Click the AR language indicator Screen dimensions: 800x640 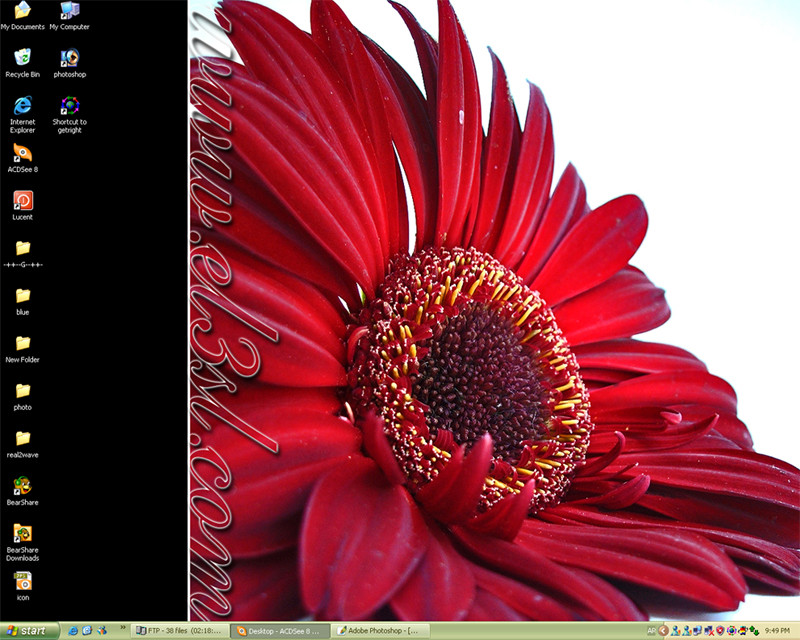pos(652,631)
